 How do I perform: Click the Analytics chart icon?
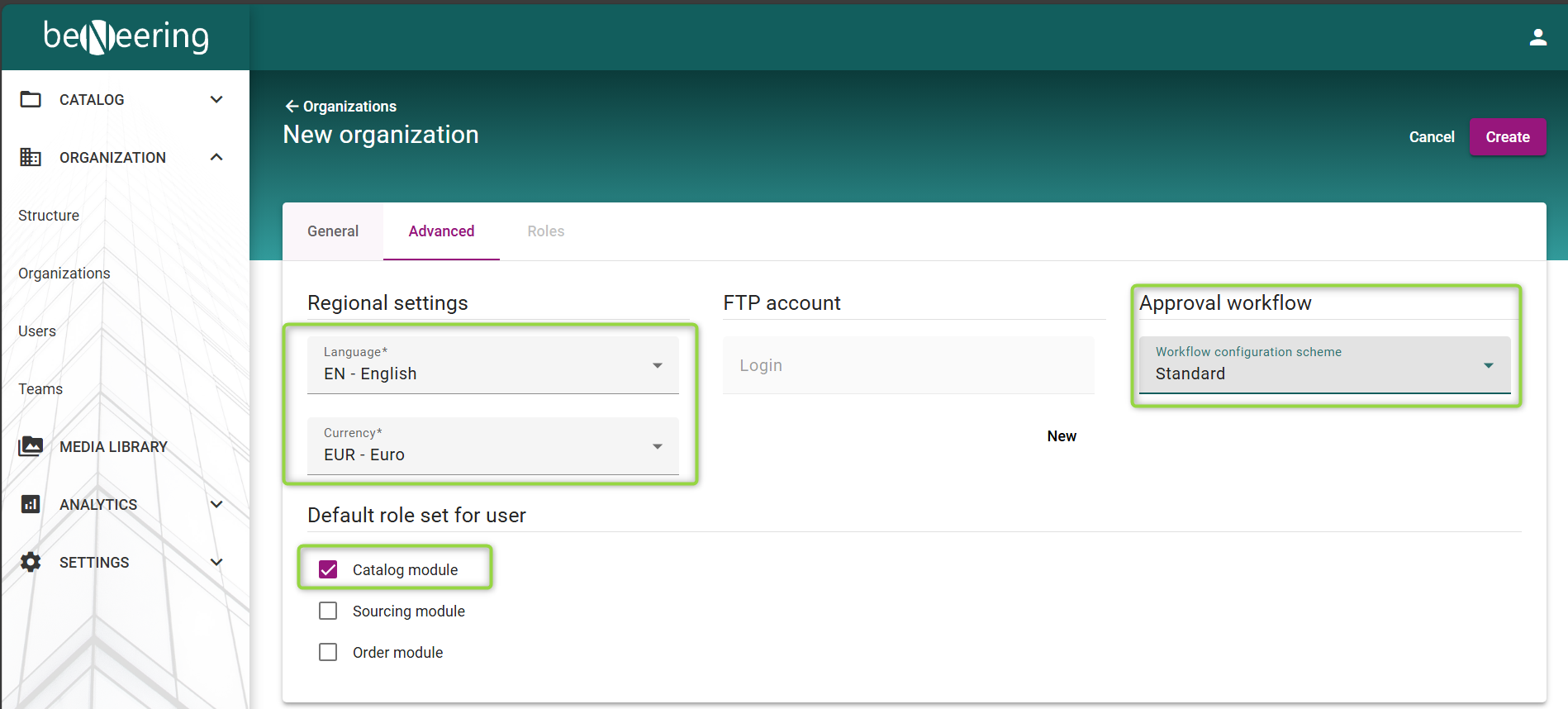[31, 504]
